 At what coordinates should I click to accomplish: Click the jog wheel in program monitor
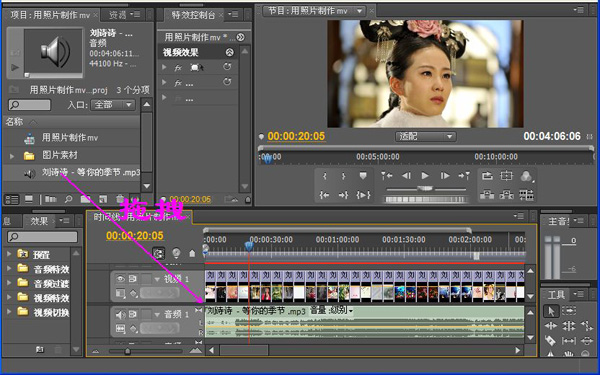coord(426,199)
